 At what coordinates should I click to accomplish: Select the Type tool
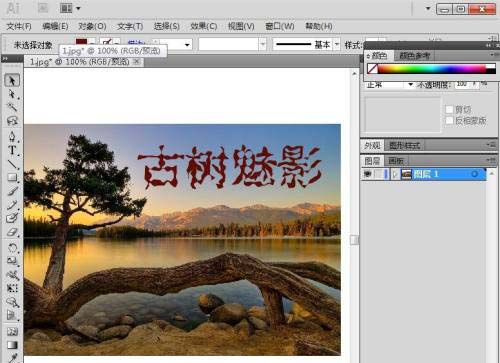pos(12,150)
